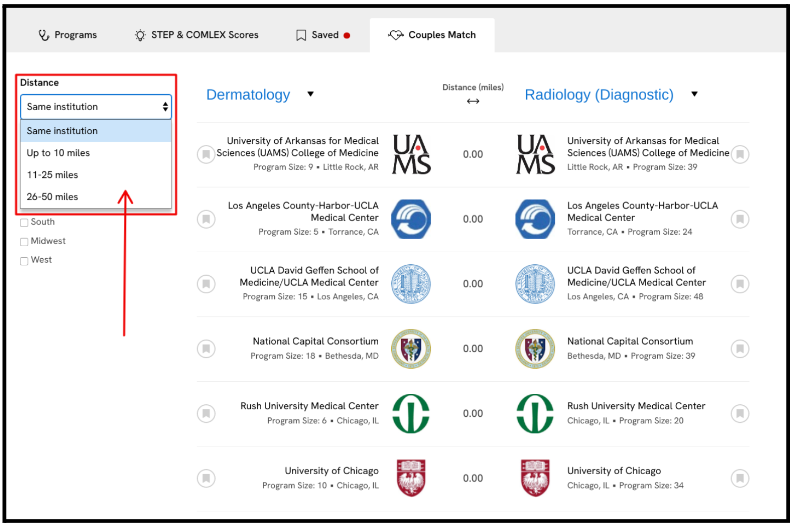Click Harbor-UCLA logo in Radiology column

535,219
